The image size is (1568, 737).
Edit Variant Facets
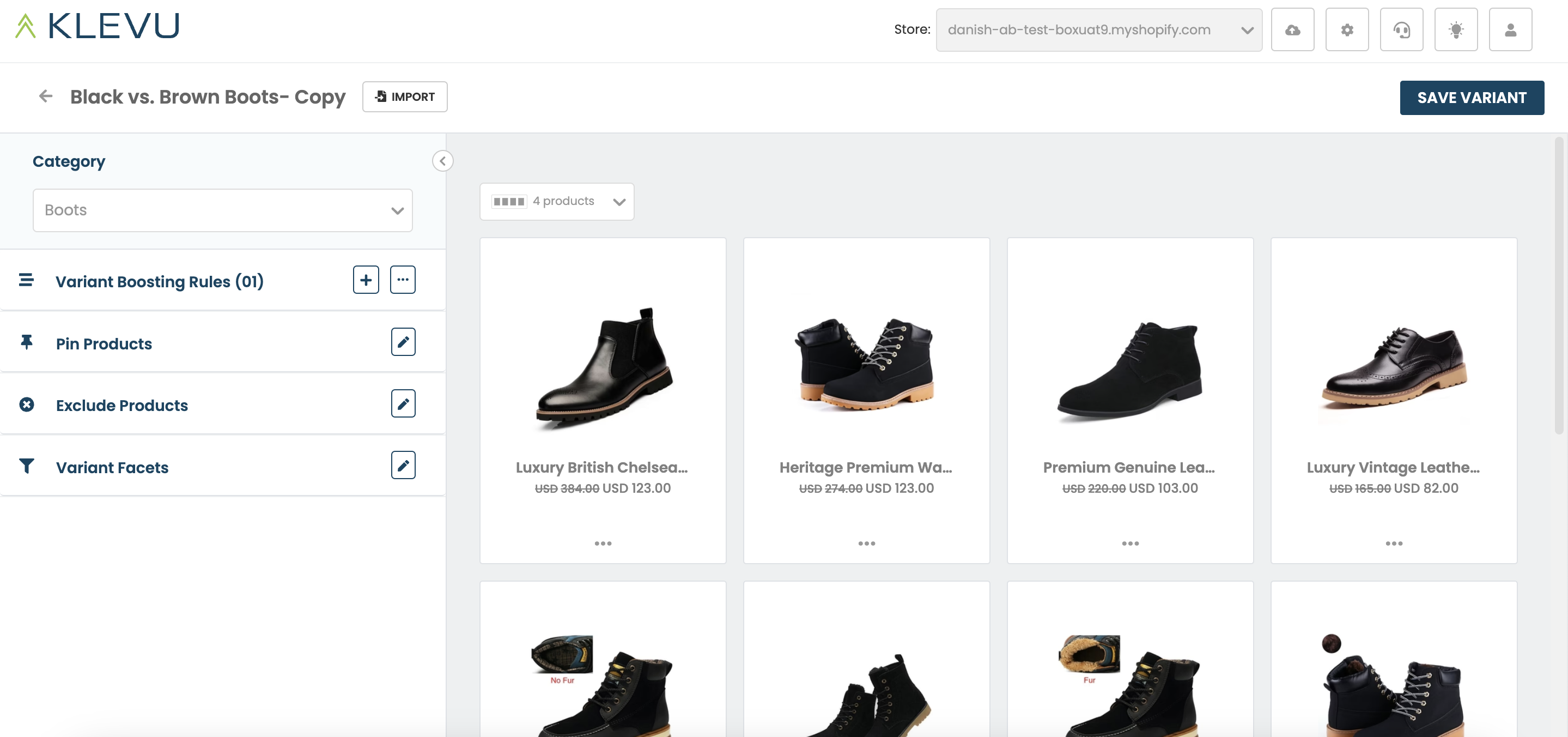click(403, 466)
